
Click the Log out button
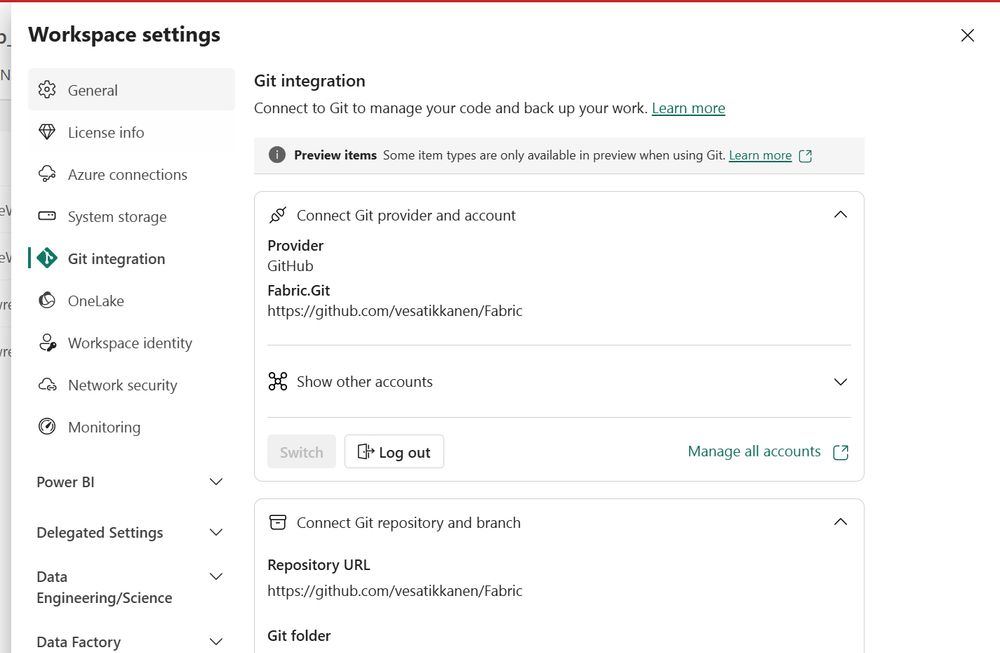394,451
